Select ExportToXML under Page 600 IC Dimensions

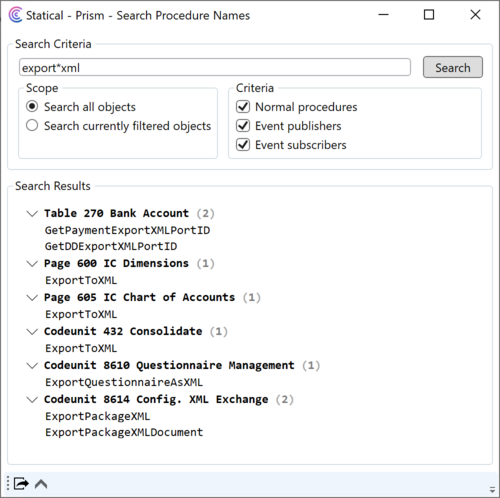pyautogui.click(x=81, y=280)
